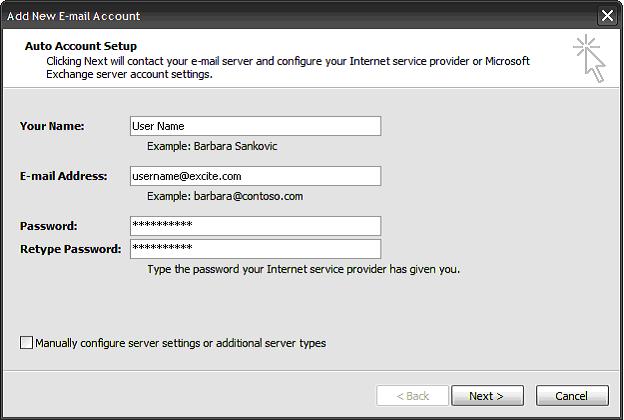The height and width of the screenshot is (420, 624).
Task: Click the Manually configure server settings label
Action: (x=180, y=343)
